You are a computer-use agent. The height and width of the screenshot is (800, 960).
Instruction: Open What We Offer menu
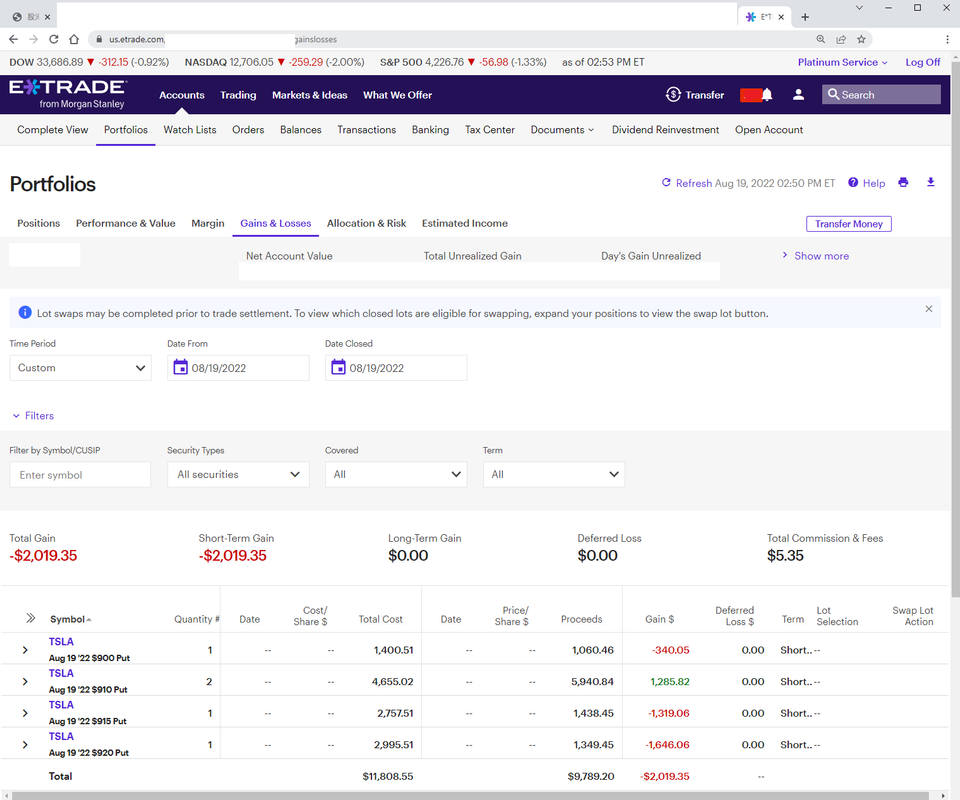pyautogui.click(x=397, y=95)
